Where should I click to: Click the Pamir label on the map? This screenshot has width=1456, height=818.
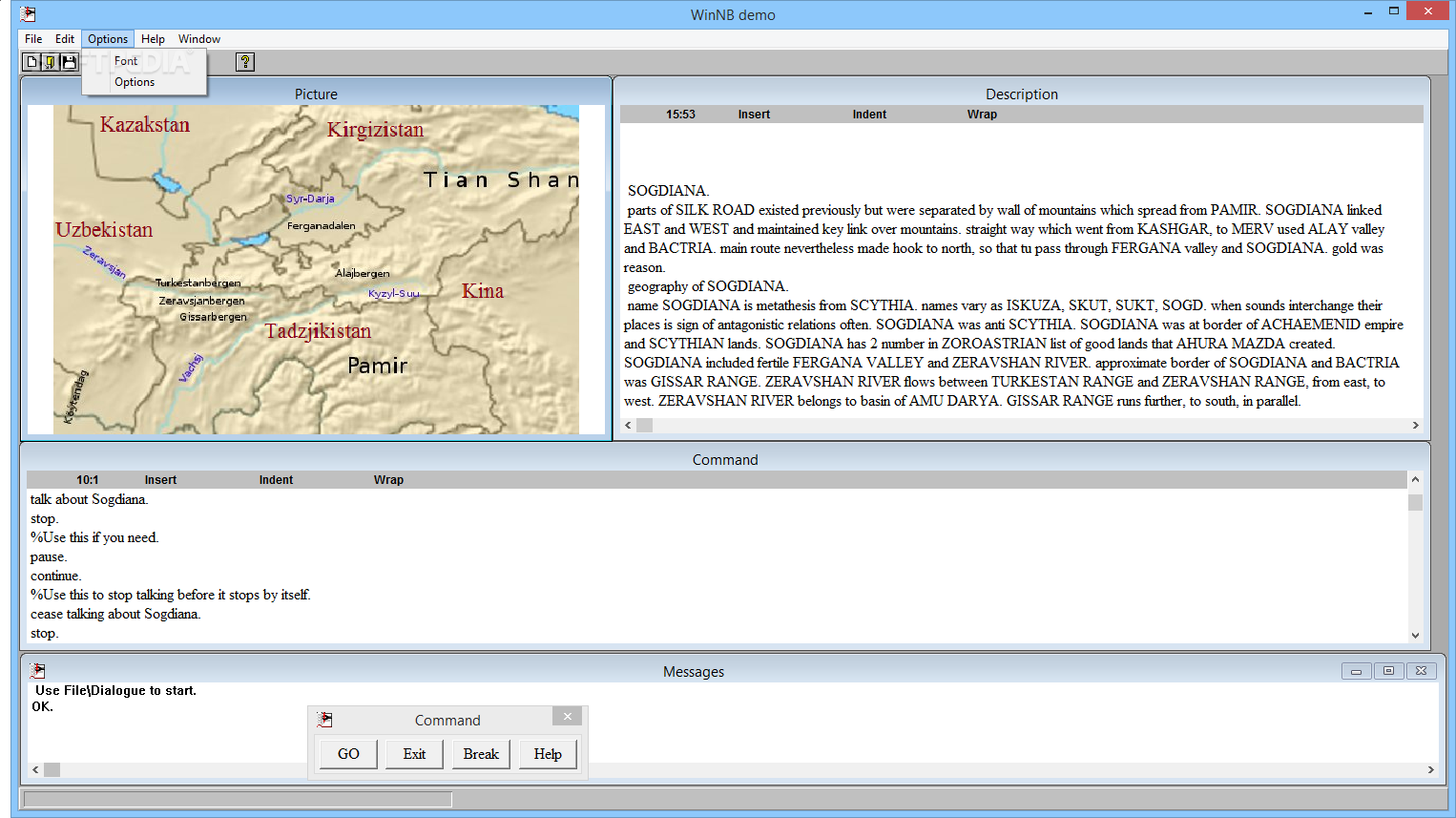(x=378, y=366)
